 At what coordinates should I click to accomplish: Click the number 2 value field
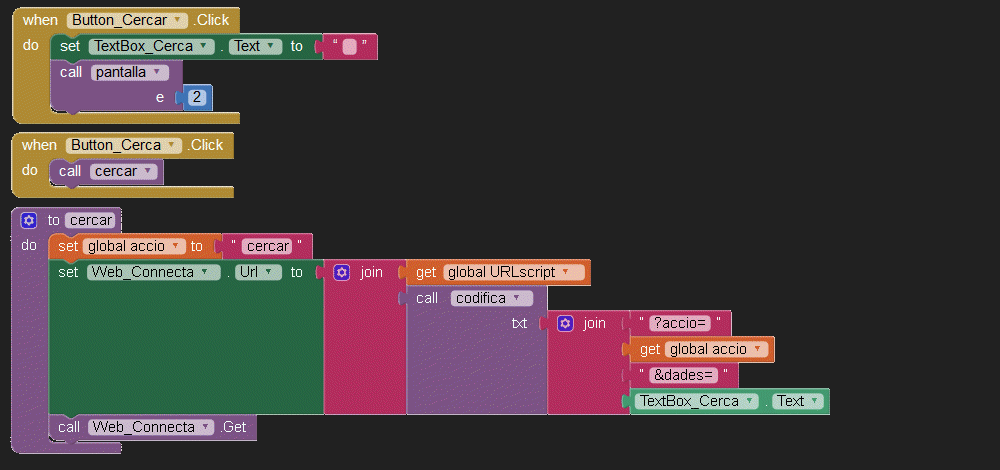197,97
